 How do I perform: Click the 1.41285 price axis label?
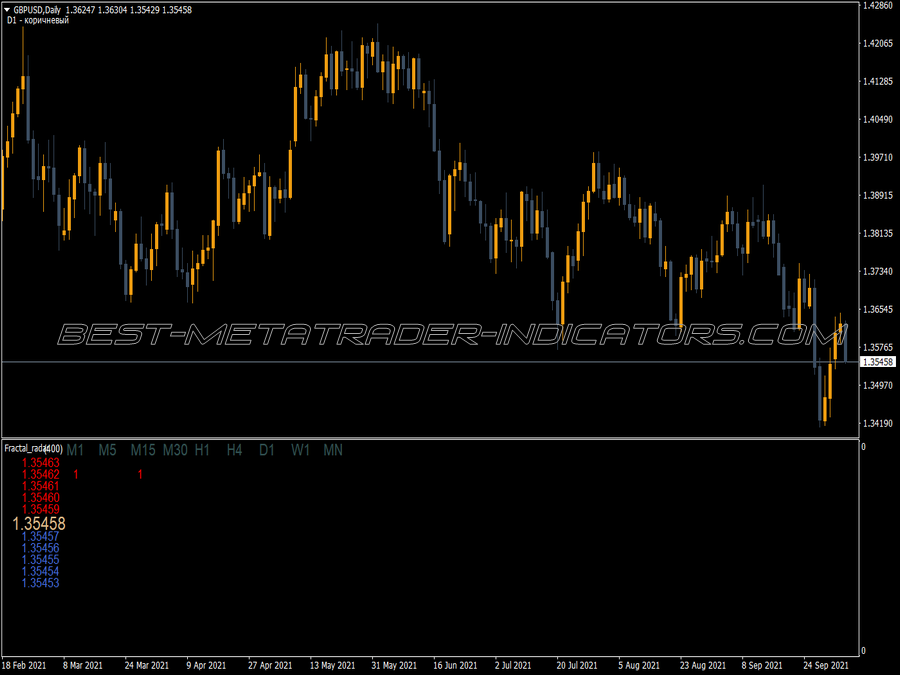(878, 82)
